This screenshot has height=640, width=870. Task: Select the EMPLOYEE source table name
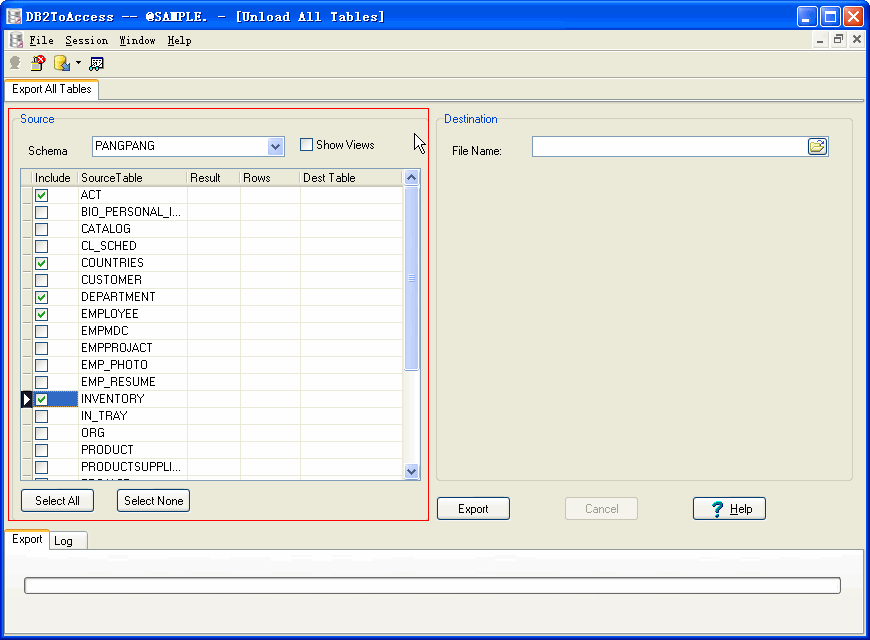110,314
